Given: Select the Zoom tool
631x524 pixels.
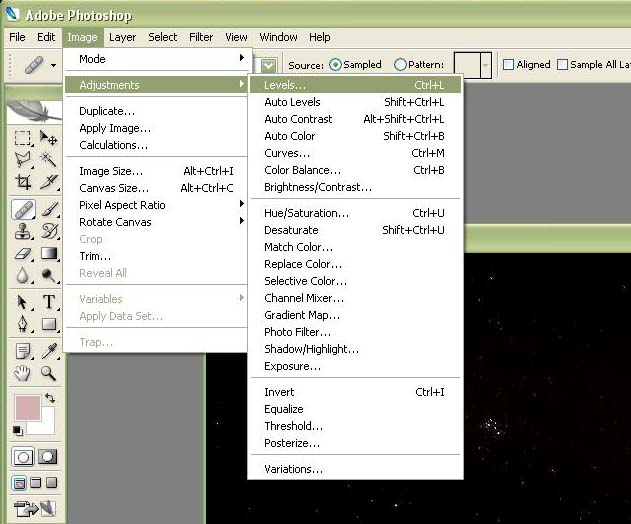Looking at the screenshot, I should 49,373.
